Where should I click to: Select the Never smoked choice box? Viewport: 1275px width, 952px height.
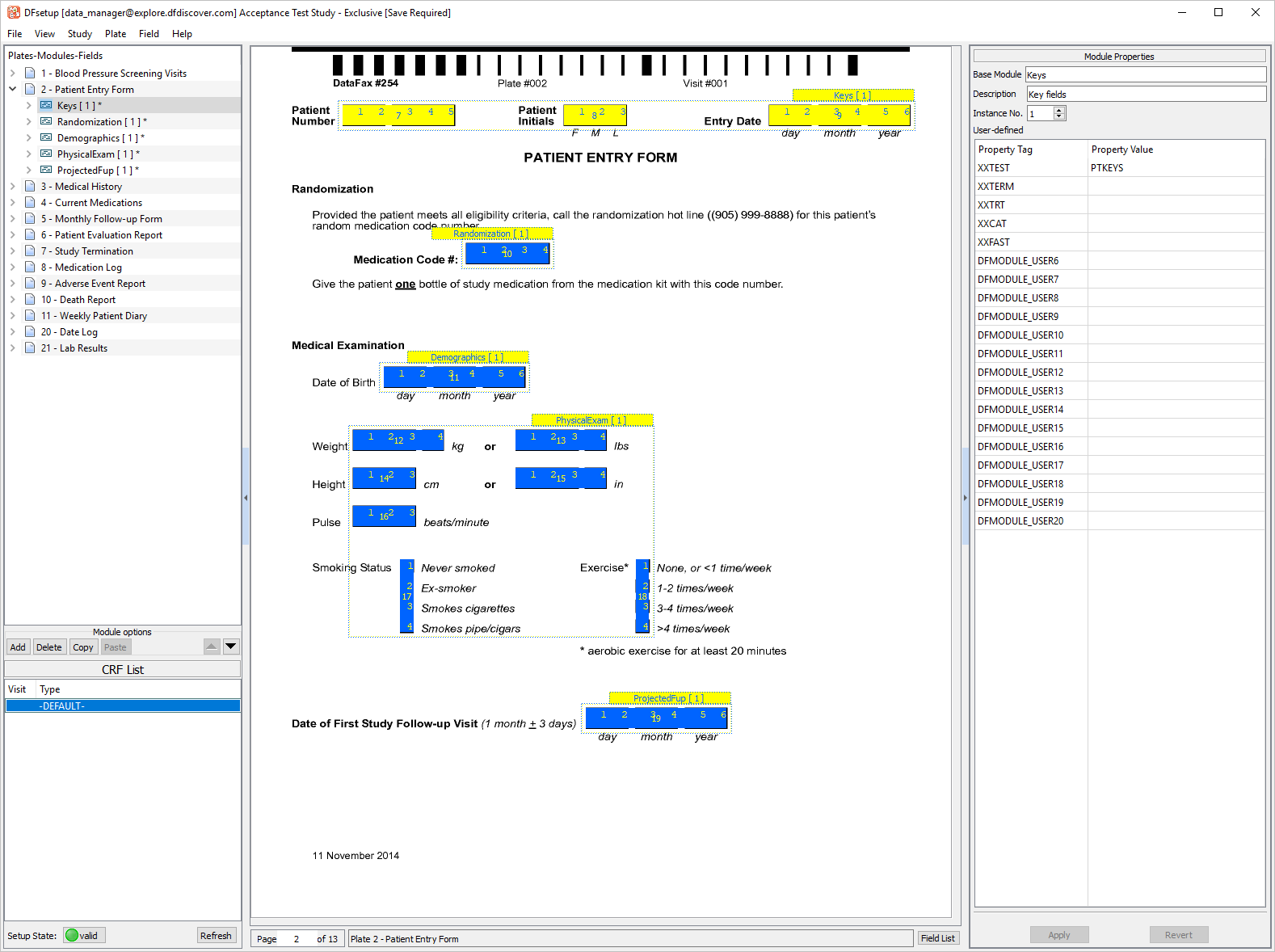(408, 567)
